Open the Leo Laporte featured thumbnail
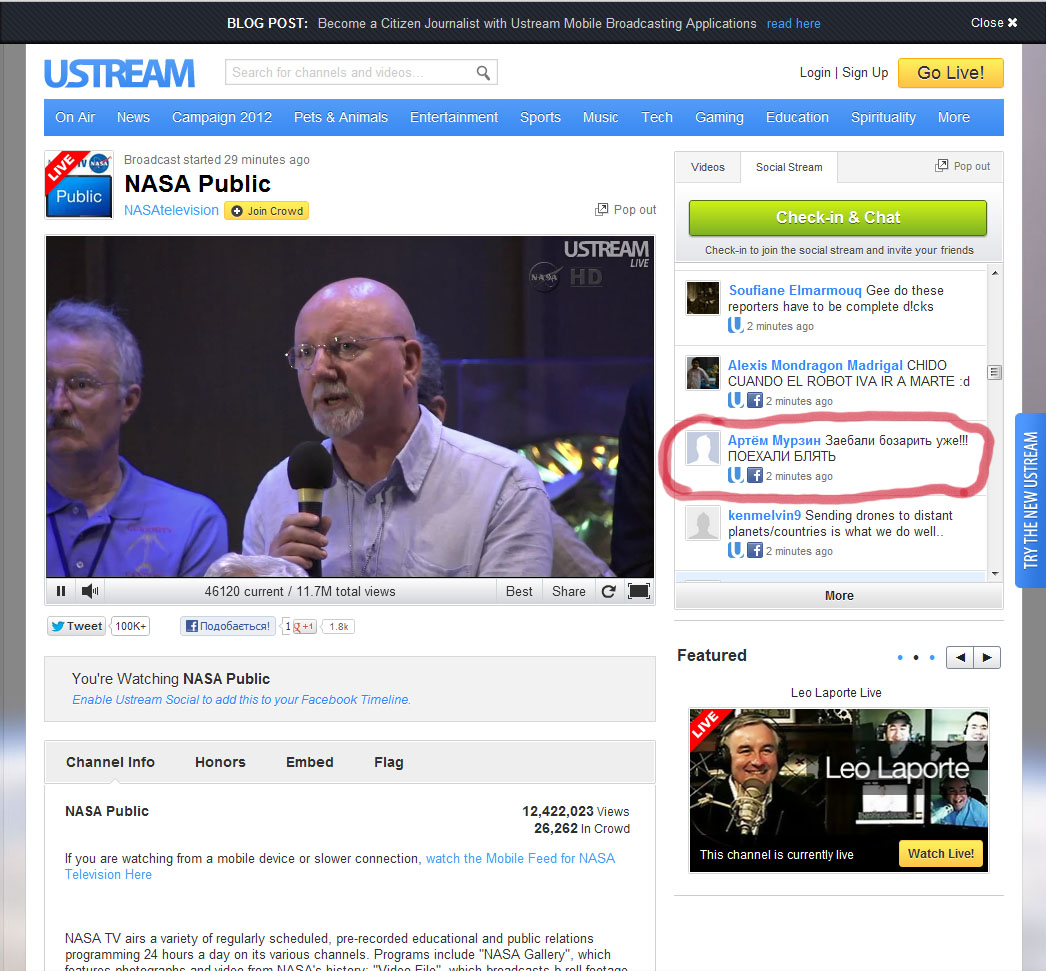 [x=839, y=790]
